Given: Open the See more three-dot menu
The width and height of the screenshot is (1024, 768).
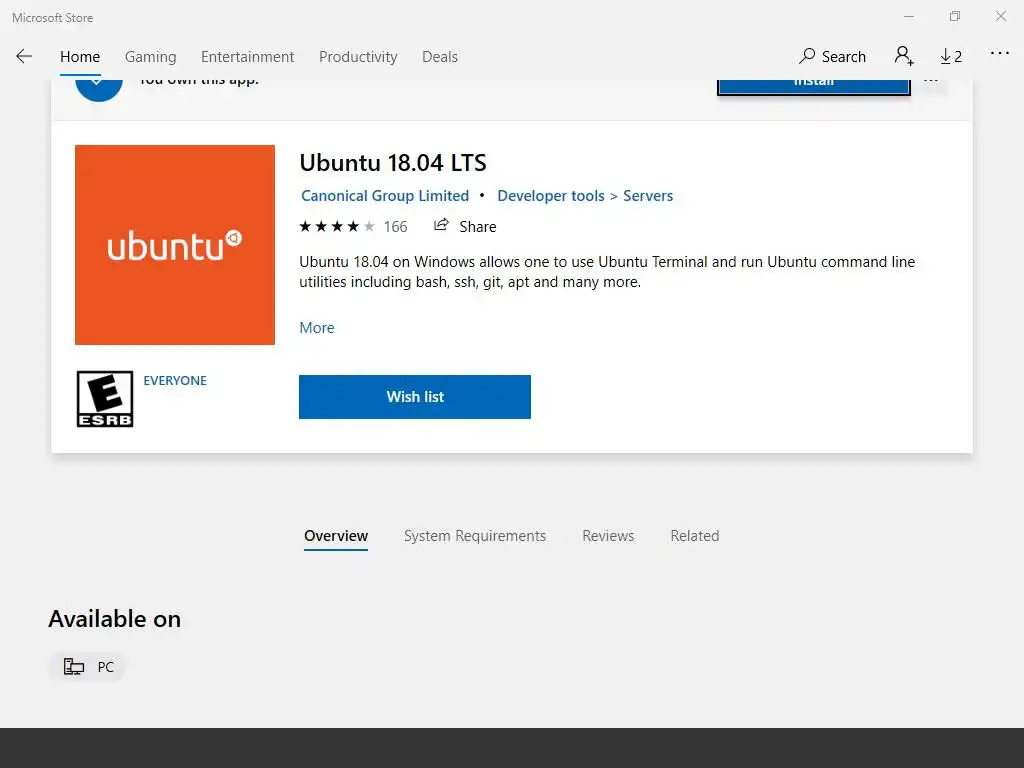Looking at the screenshot, I should pos(999,54).
